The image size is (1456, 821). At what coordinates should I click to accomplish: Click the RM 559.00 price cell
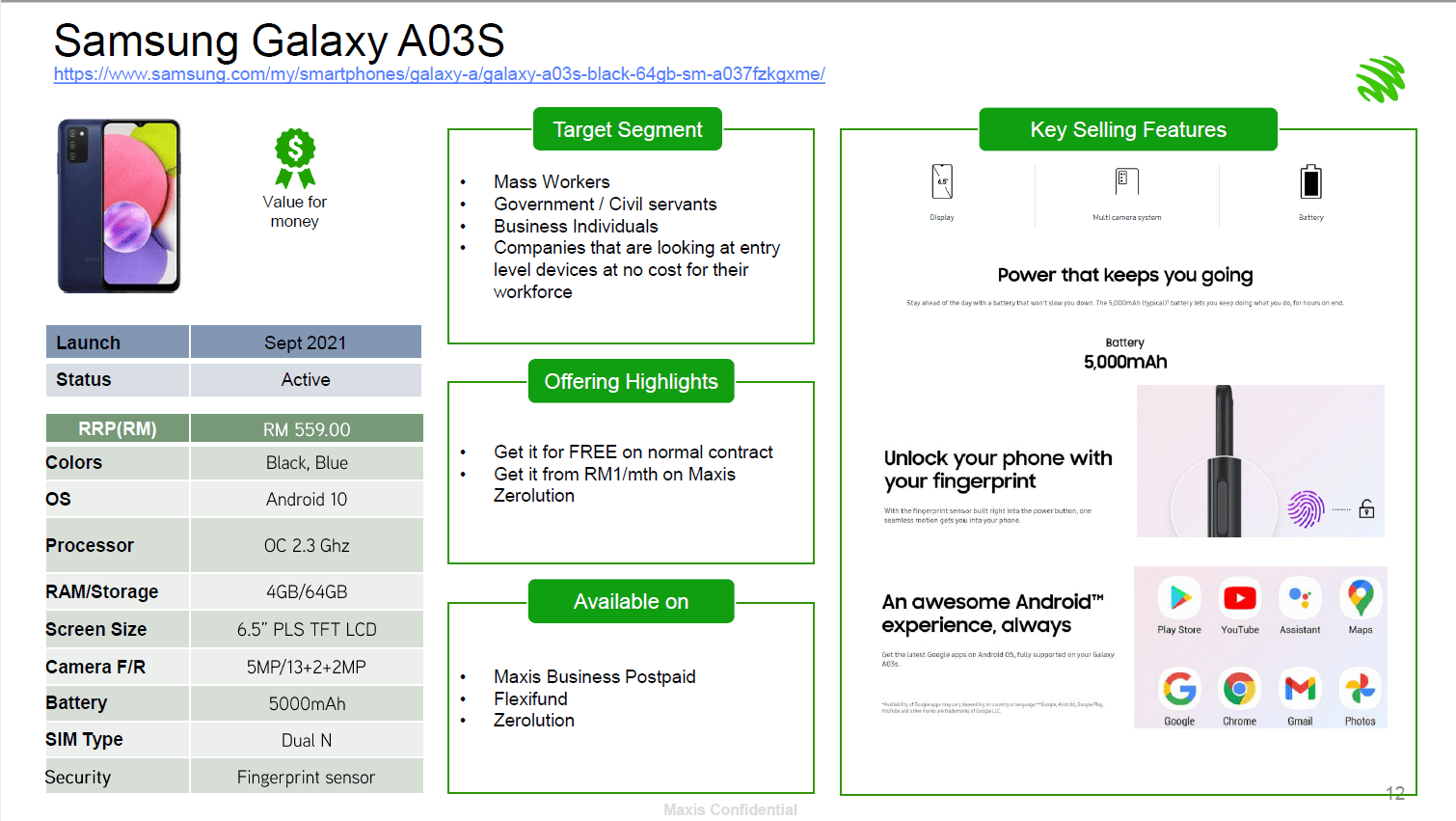(x=307, y=429)
